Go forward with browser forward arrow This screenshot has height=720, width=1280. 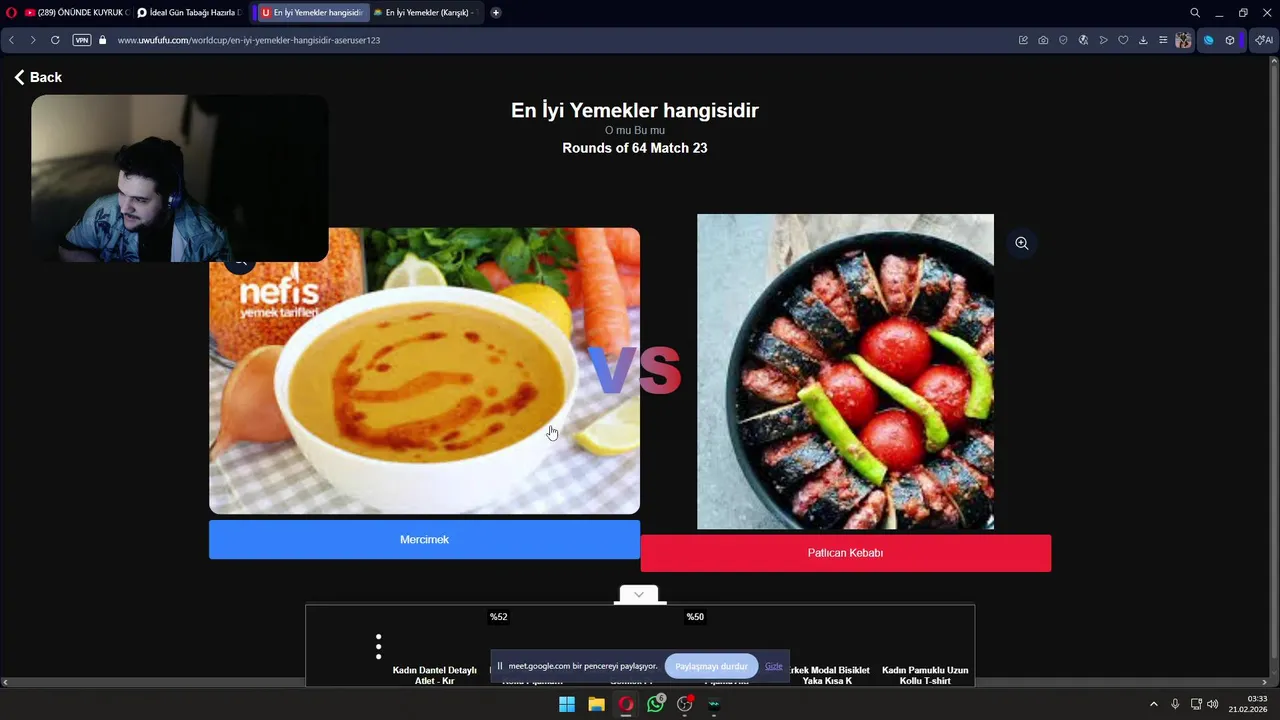coord(32,40)
